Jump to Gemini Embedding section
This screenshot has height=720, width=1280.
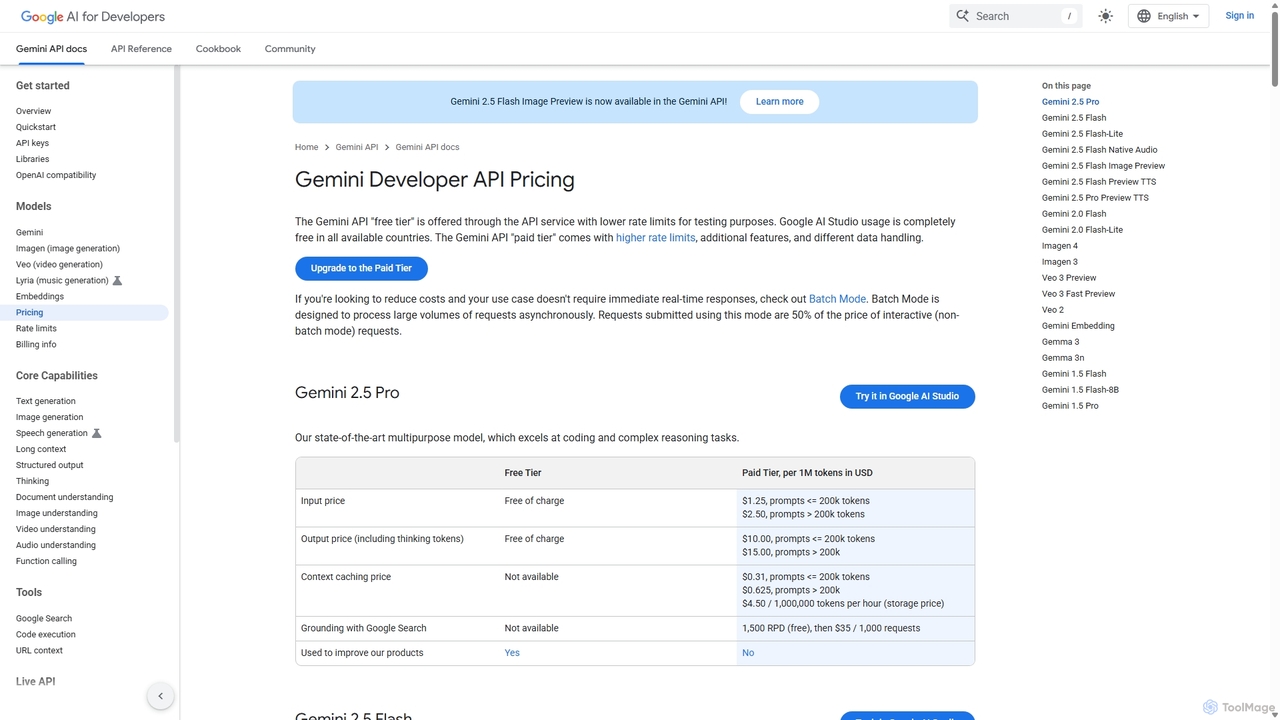pos(1078,326)
